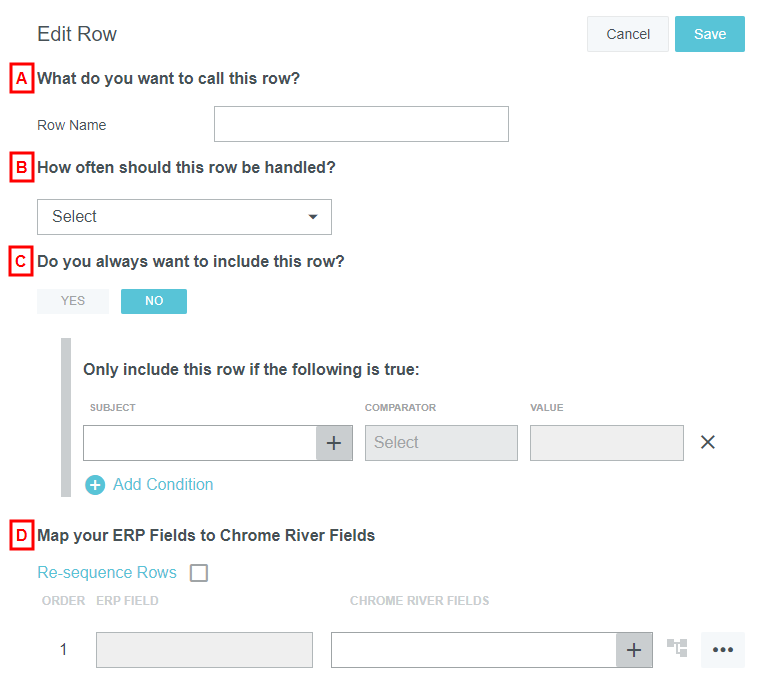Click the hierarchy tree icon in row 1
The height and width of the screenshot is (688, 761).
click(677, 649)
